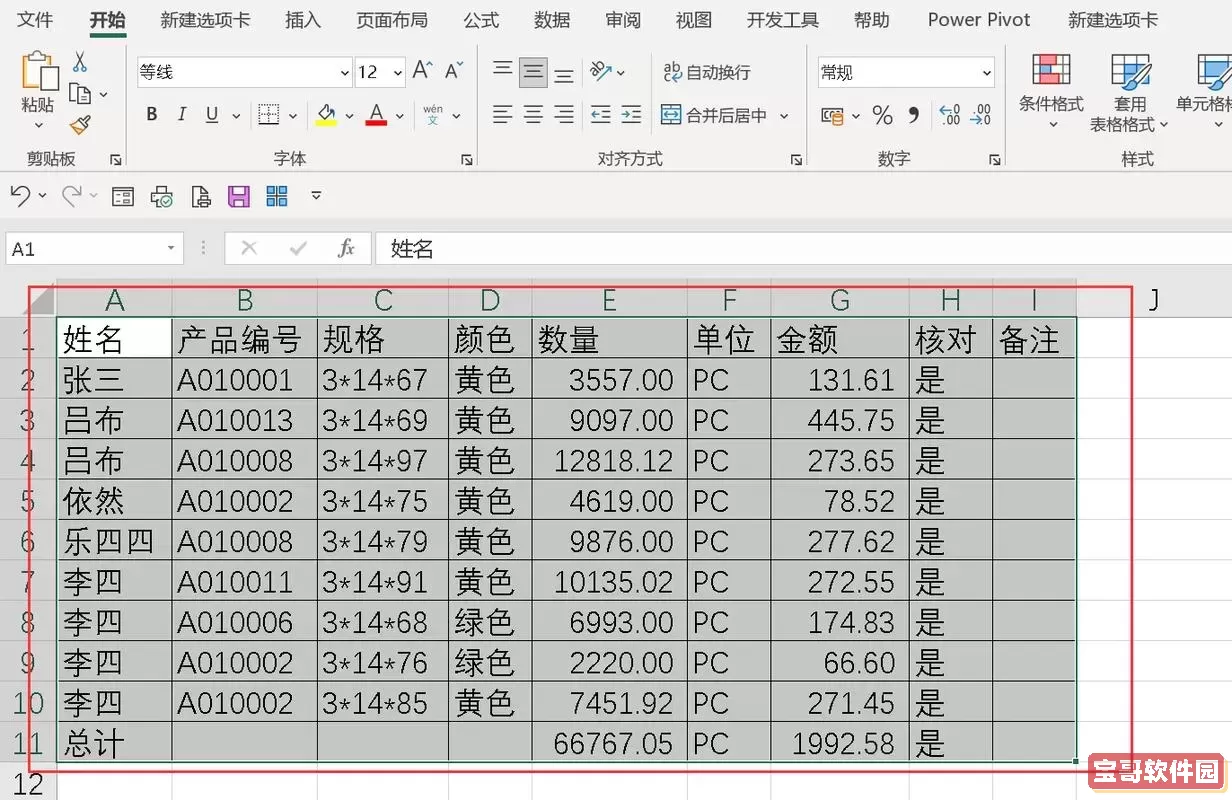Increase font size with larger A
This screenshot has height=800, width=1232.
click(x=422, y=71)
